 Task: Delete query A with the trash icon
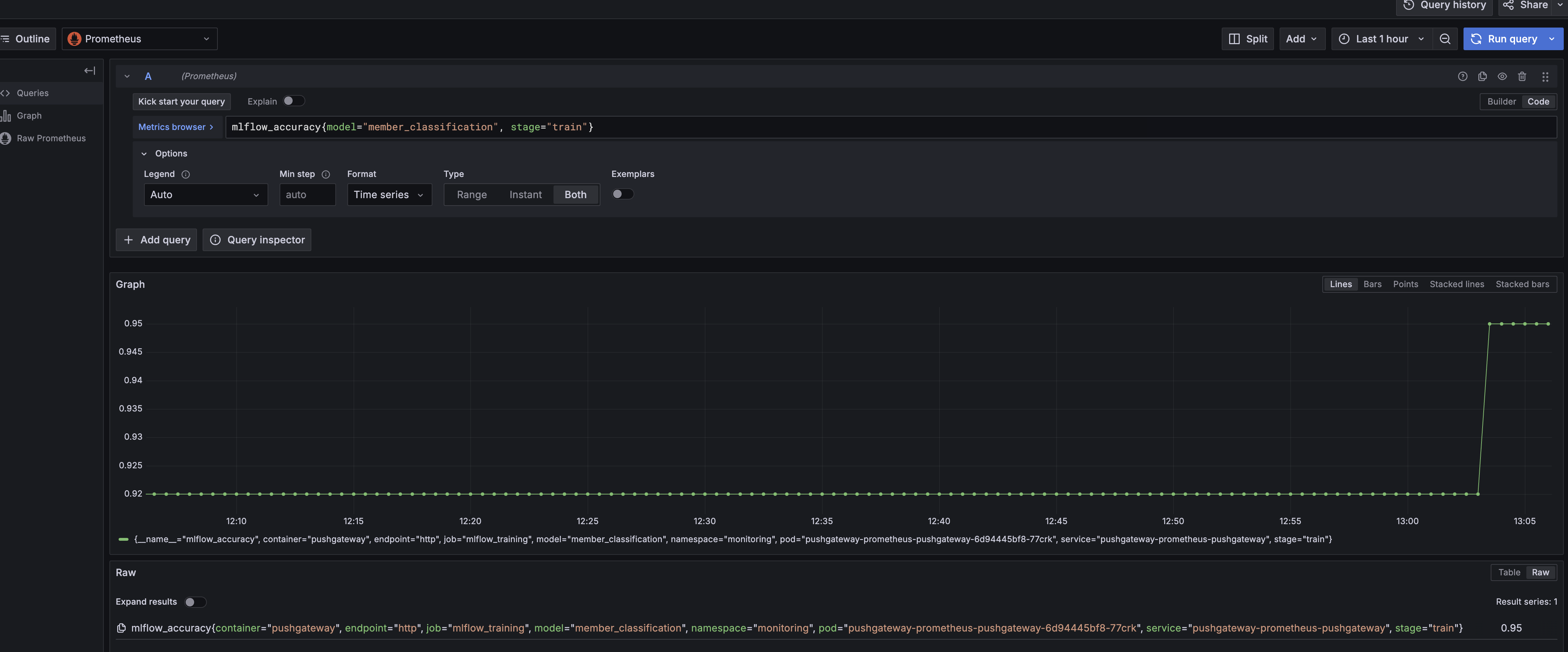click(x=1522, y=76)
